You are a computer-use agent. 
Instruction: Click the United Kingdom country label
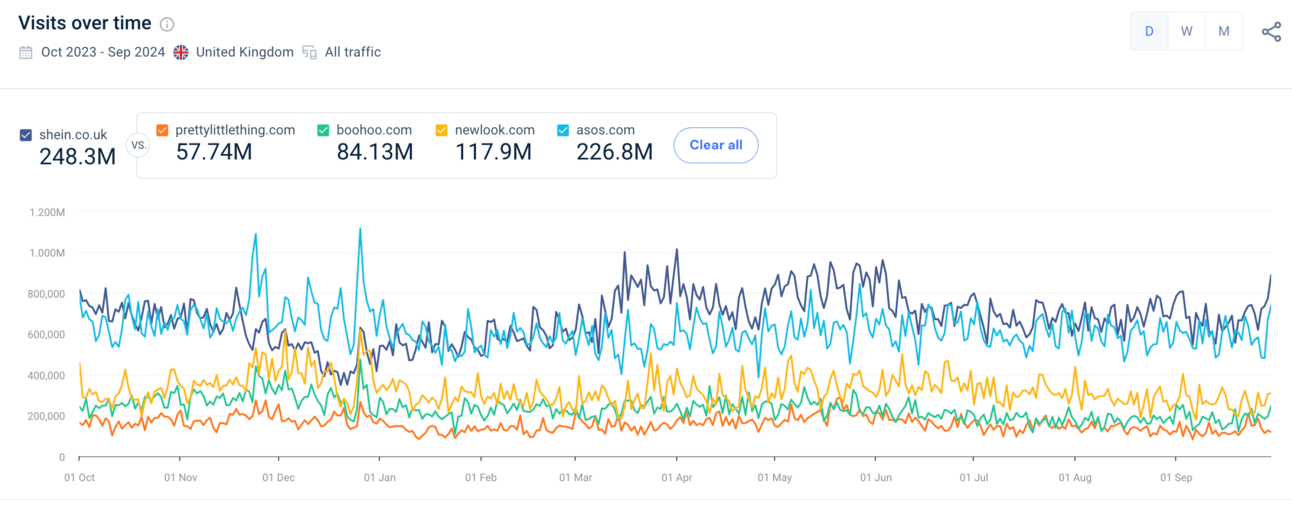[x=245, y=52]
